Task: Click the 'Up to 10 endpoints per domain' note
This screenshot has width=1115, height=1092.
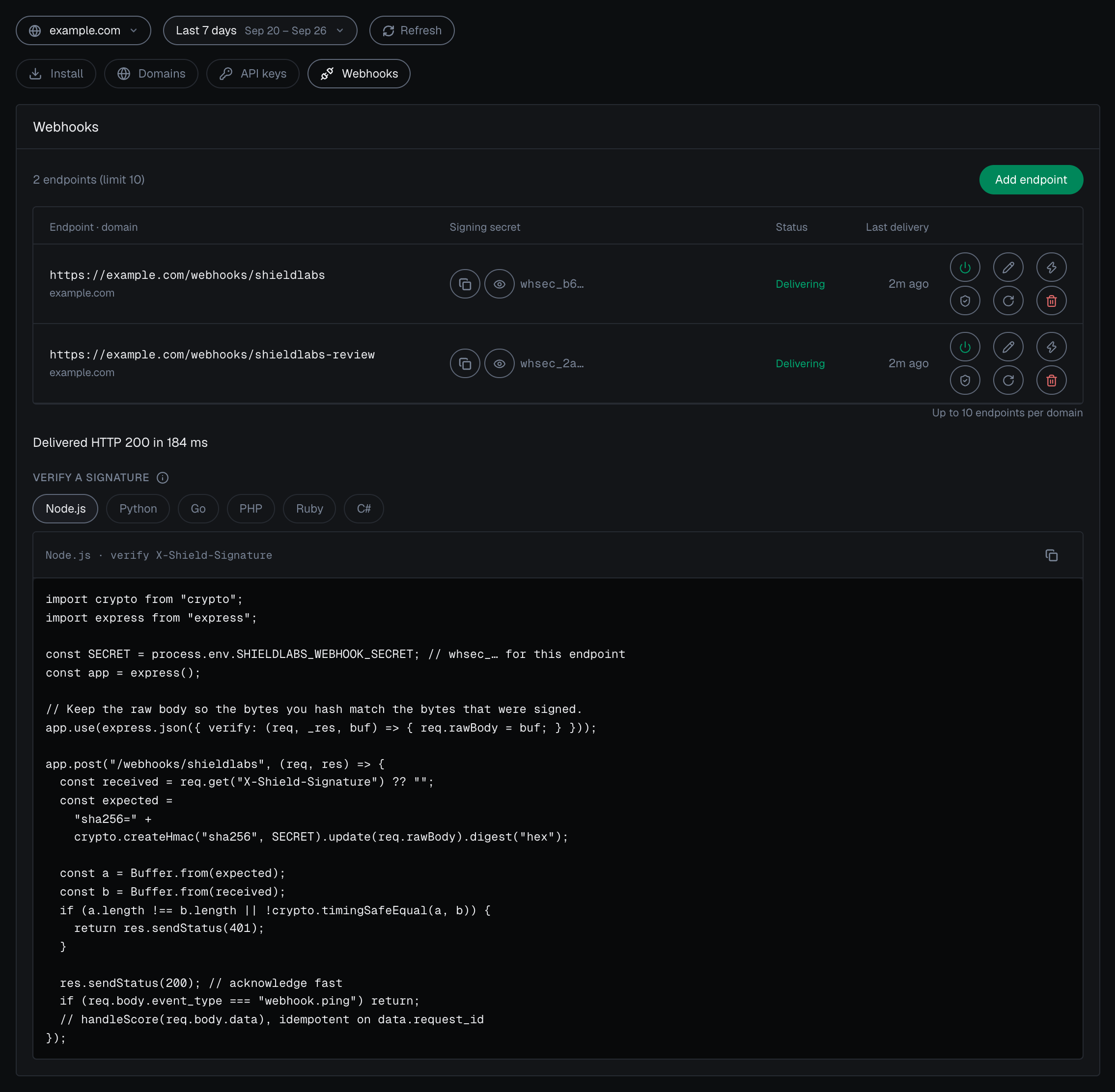Action: coord(1007,413)
